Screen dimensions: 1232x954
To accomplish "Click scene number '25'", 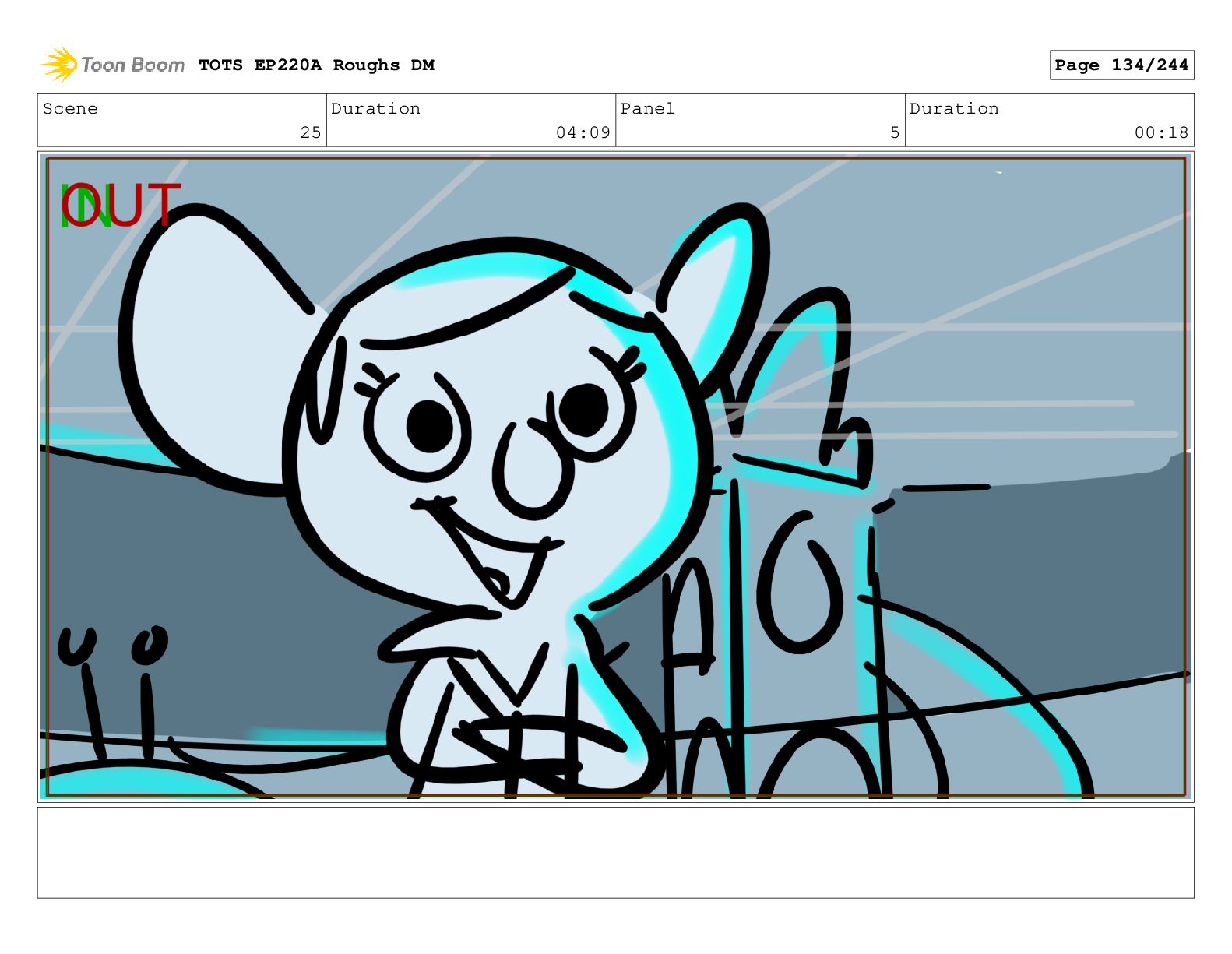I will pyautogui.click(x=311, y=132).
